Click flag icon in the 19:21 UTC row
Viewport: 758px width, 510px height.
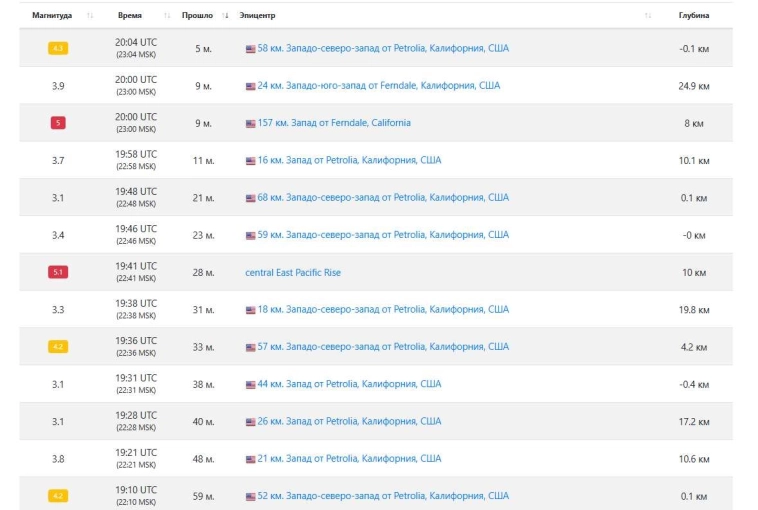[250, 459]
